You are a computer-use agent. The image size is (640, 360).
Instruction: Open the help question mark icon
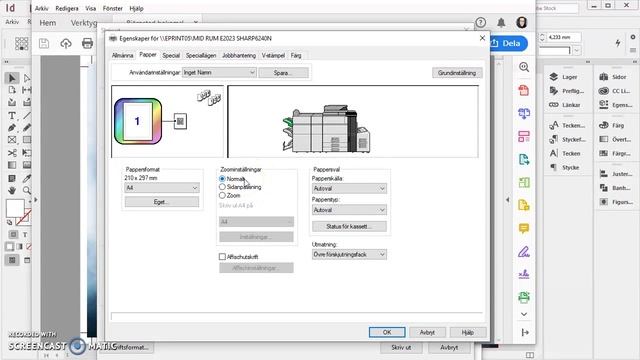click(481, 23)
